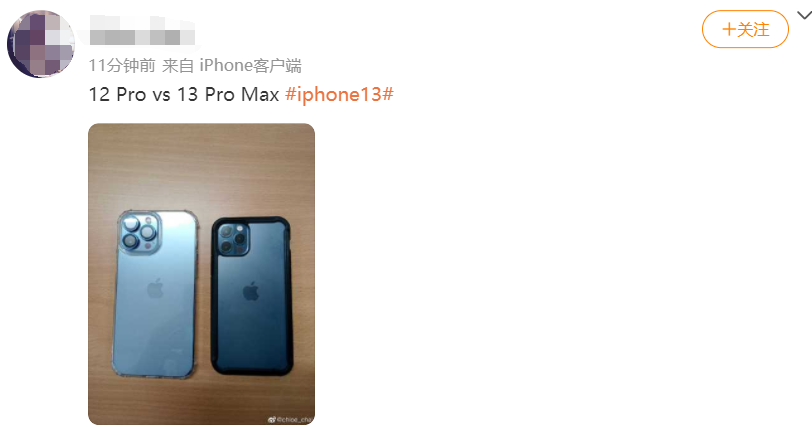Click the camera module of the light blue phone
Screen dimensions: 812x427
coord(139,232)
